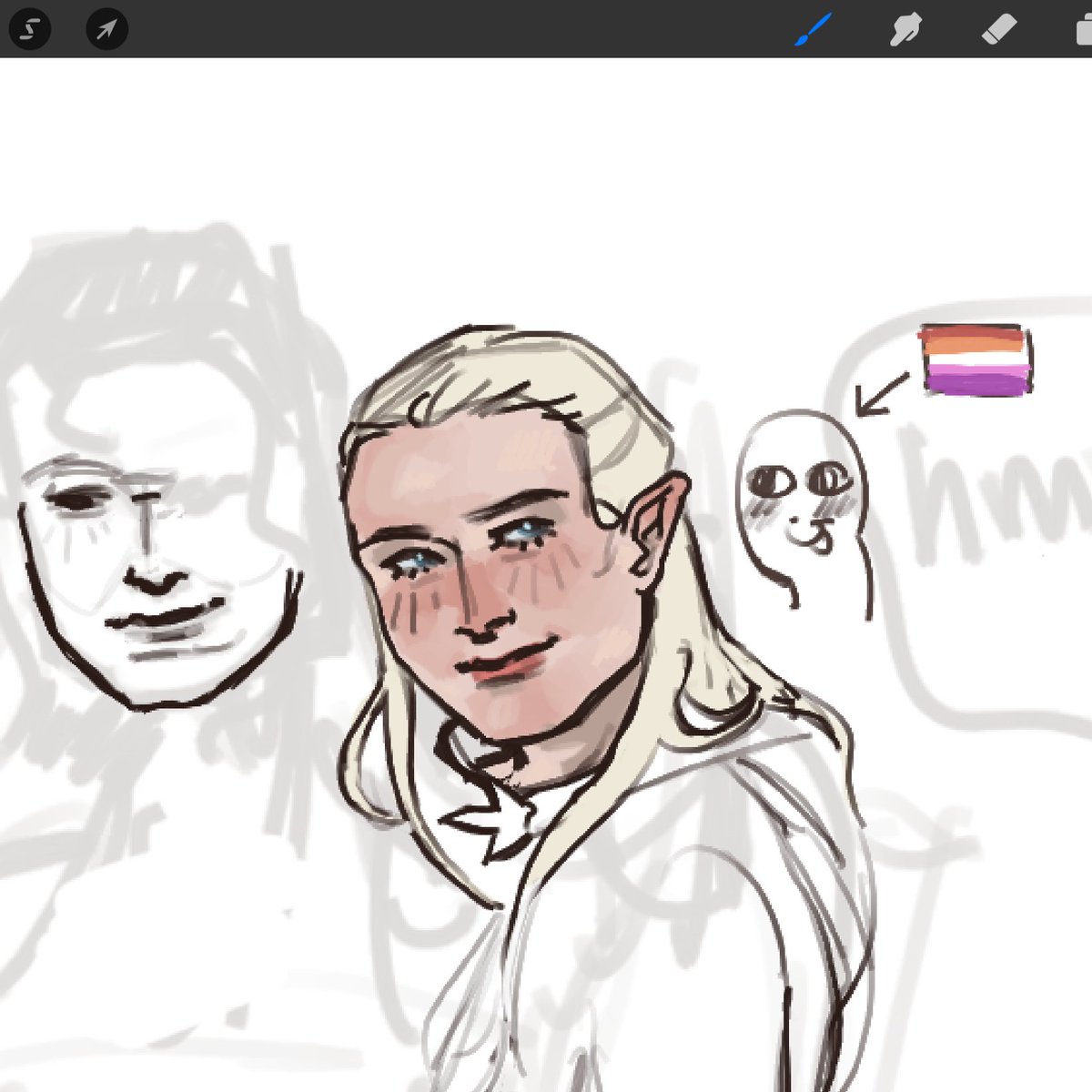Viewport: 1092px width, 1092px height.
Task: Select the Brush tool
Action: tap(814, 29)
